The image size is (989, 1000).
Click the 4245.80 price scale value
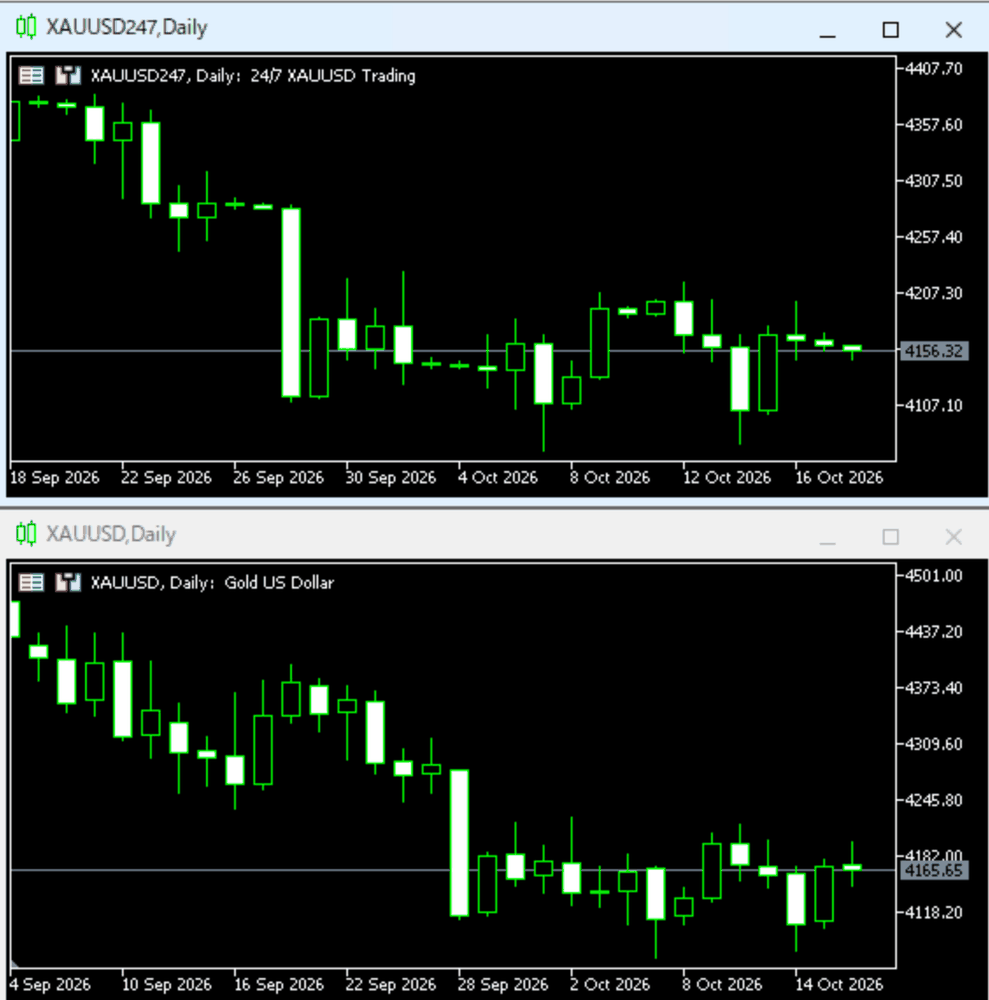coord(934,800)
